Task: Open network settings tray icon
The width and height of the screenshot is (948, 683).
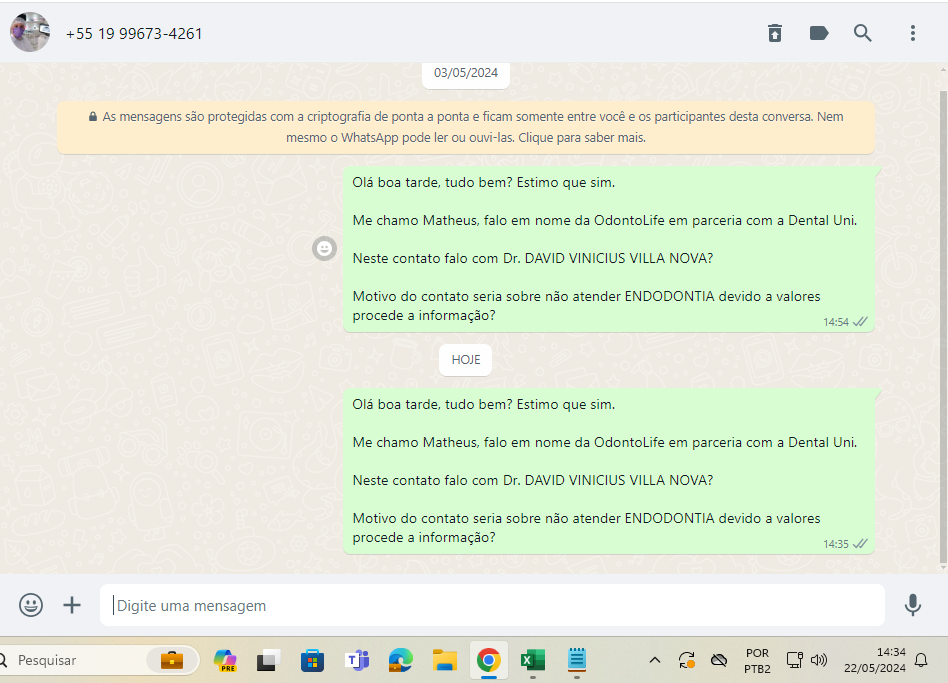Action: click(794, 660)
